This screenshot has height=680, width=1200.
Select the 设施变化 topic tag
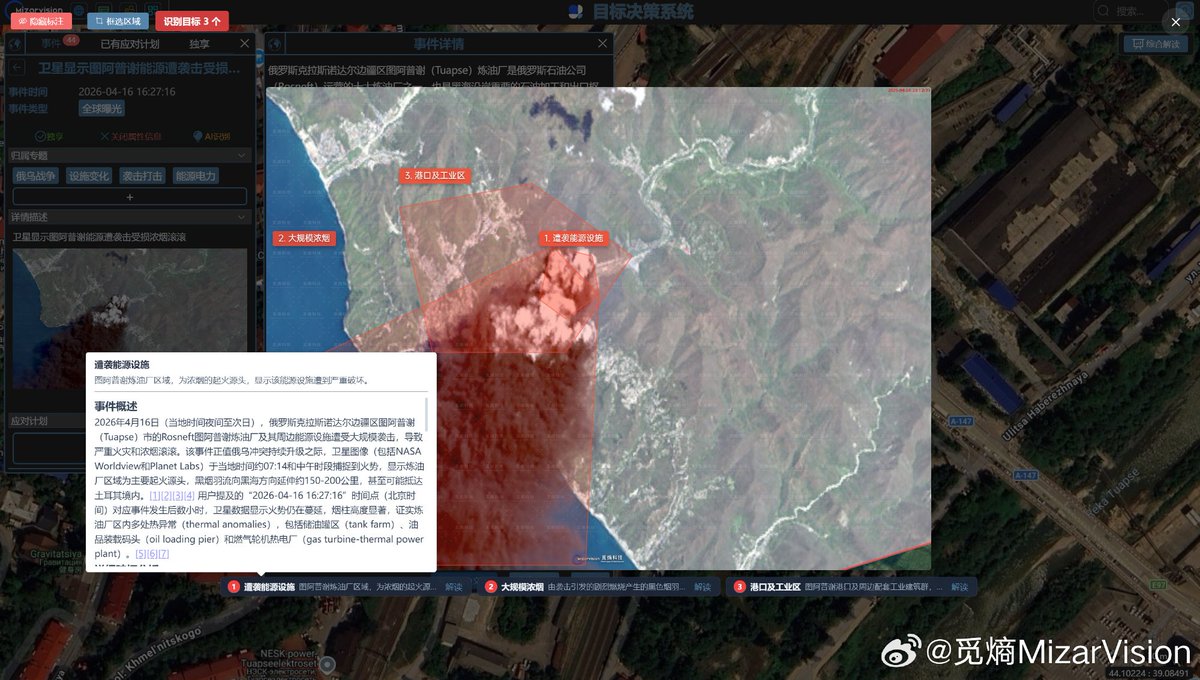coord(89,176)
